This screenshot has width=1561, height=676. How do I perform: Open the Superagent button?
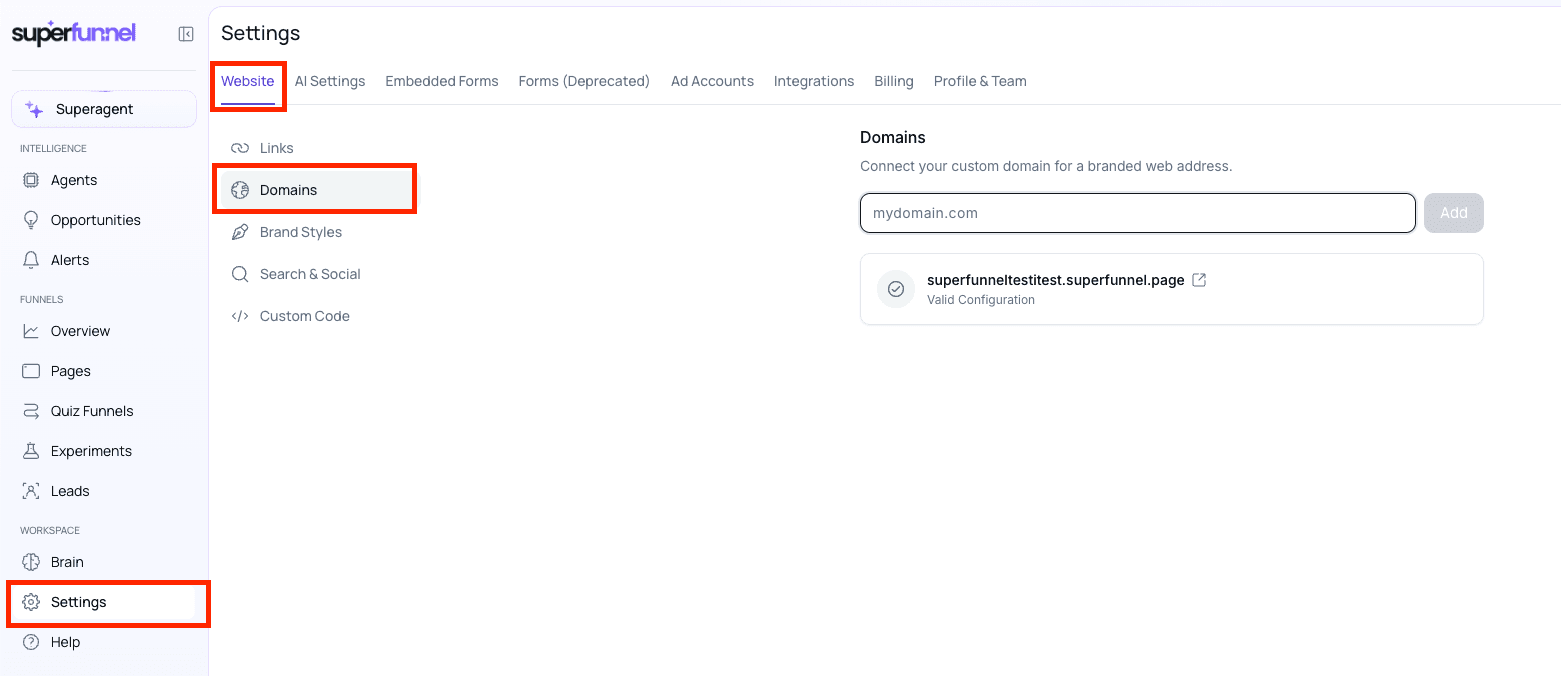pos(104,109)
